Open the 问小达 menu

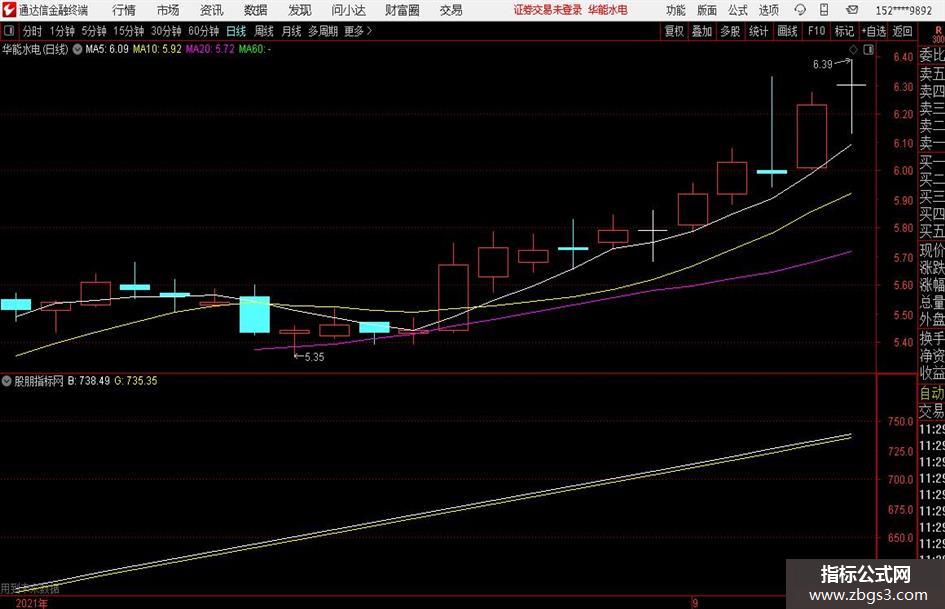click(348, 10)
